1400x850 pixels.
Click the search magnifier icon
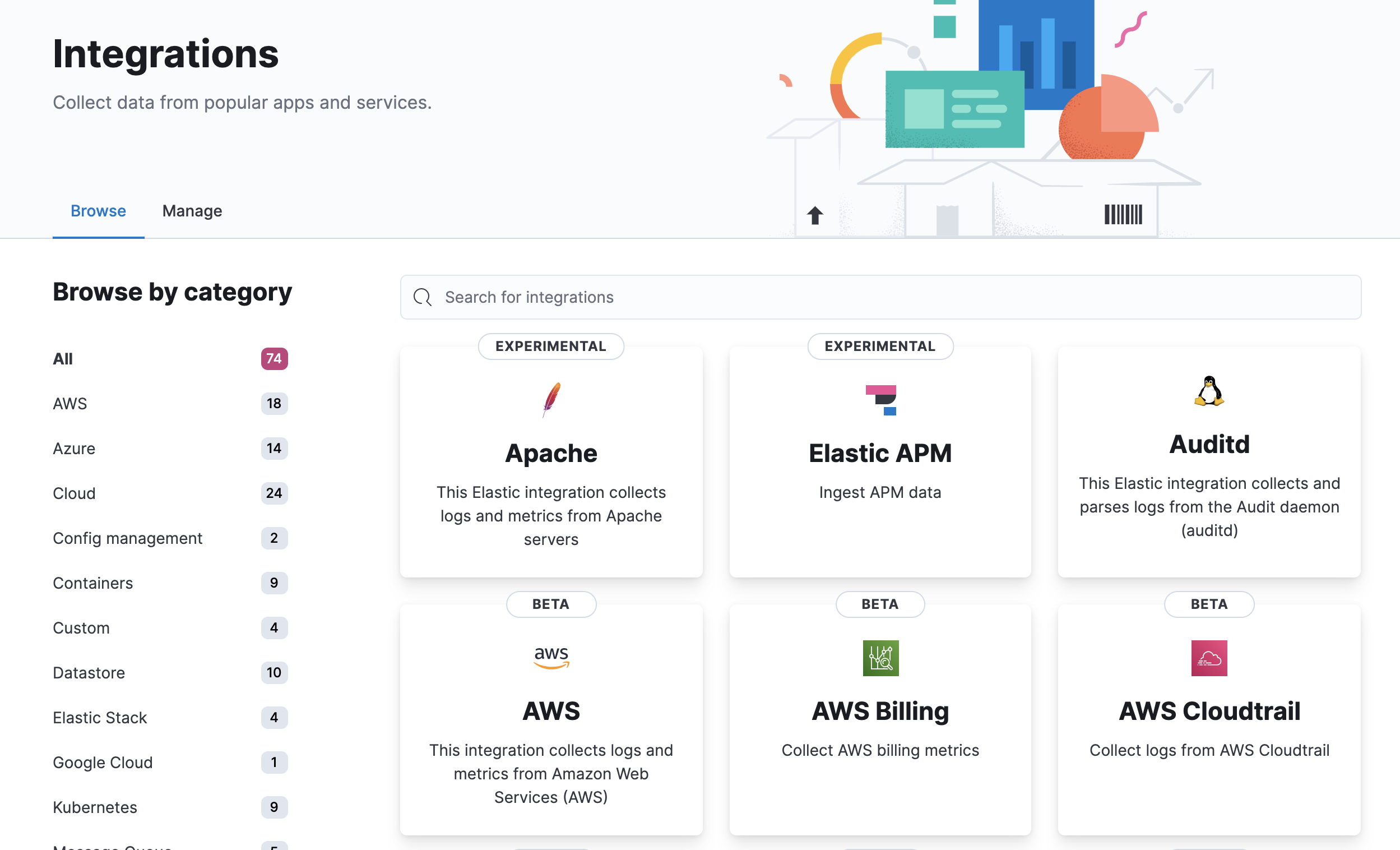pos(422,297)
